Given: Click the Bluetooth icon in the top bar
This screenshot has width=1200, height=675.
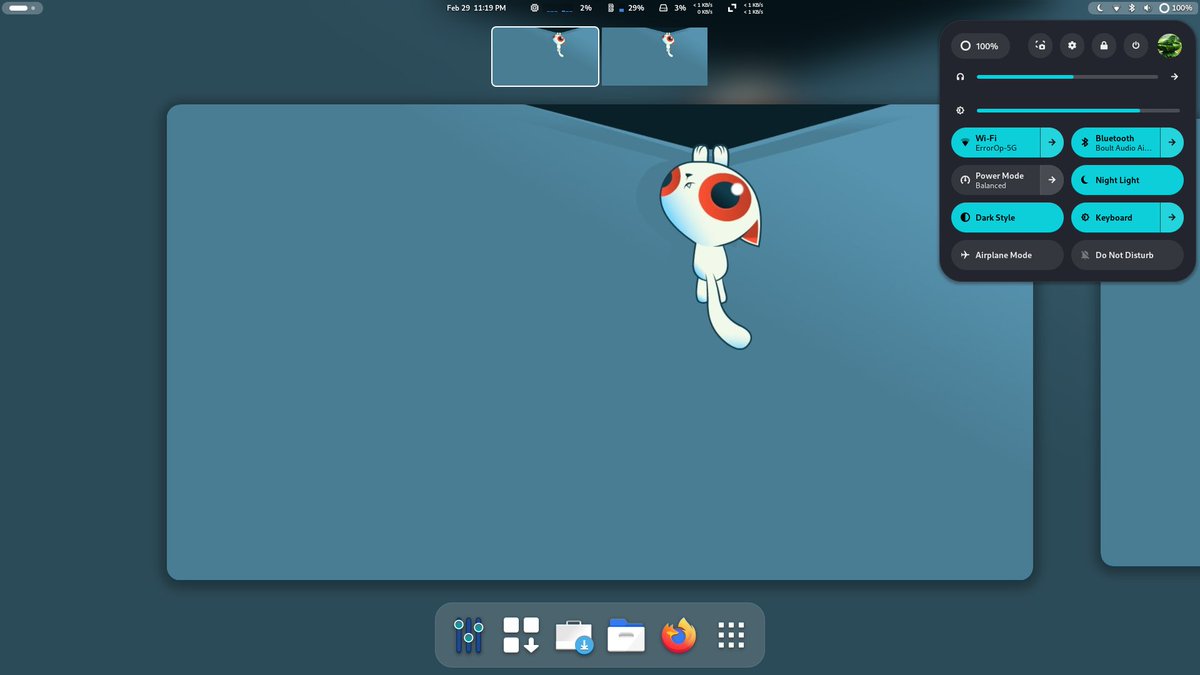Looking at the screenshot, I should click(1131, 7).
